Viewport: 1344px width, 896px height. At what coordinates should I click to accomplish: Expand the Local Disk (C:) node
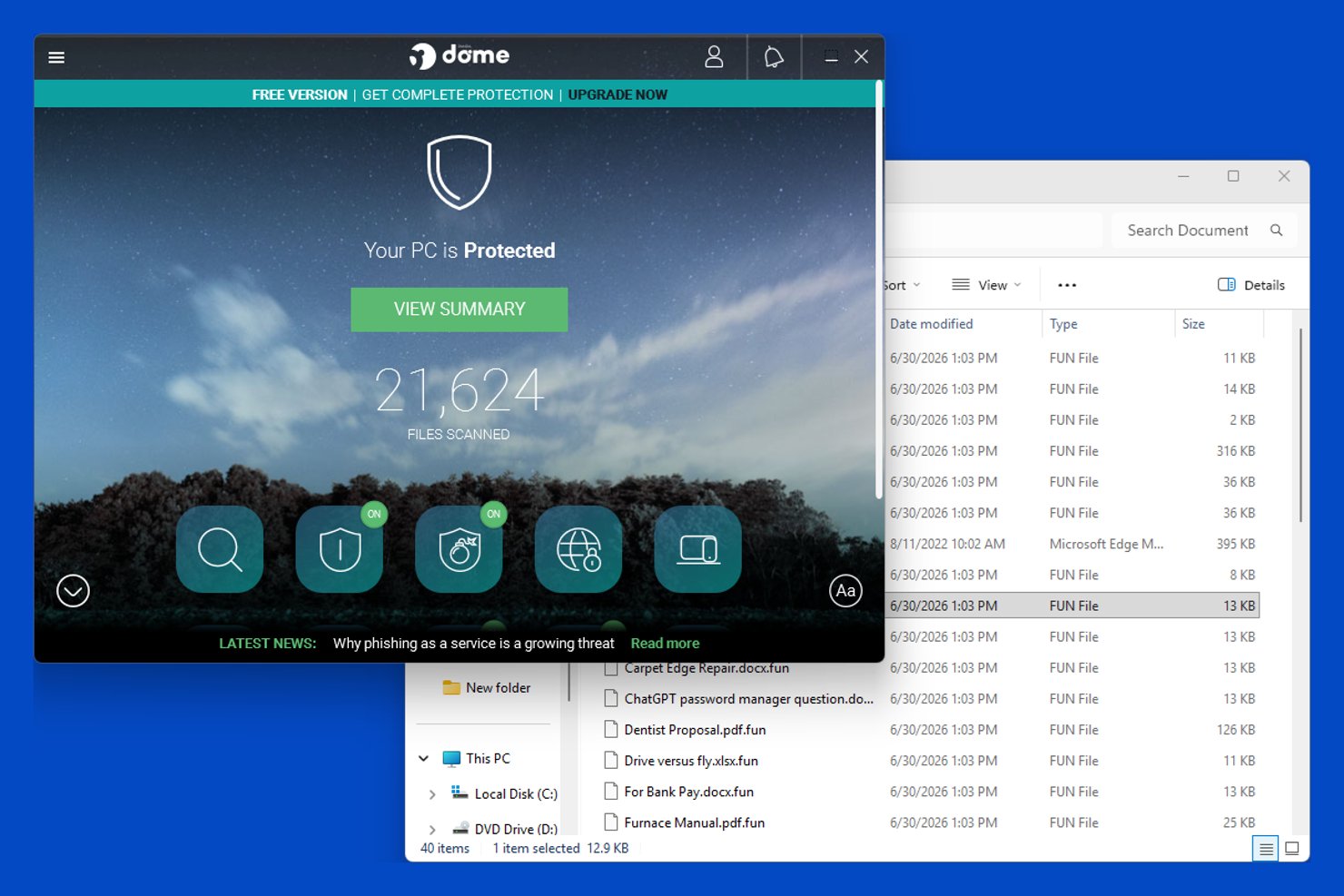pos(432,794)
